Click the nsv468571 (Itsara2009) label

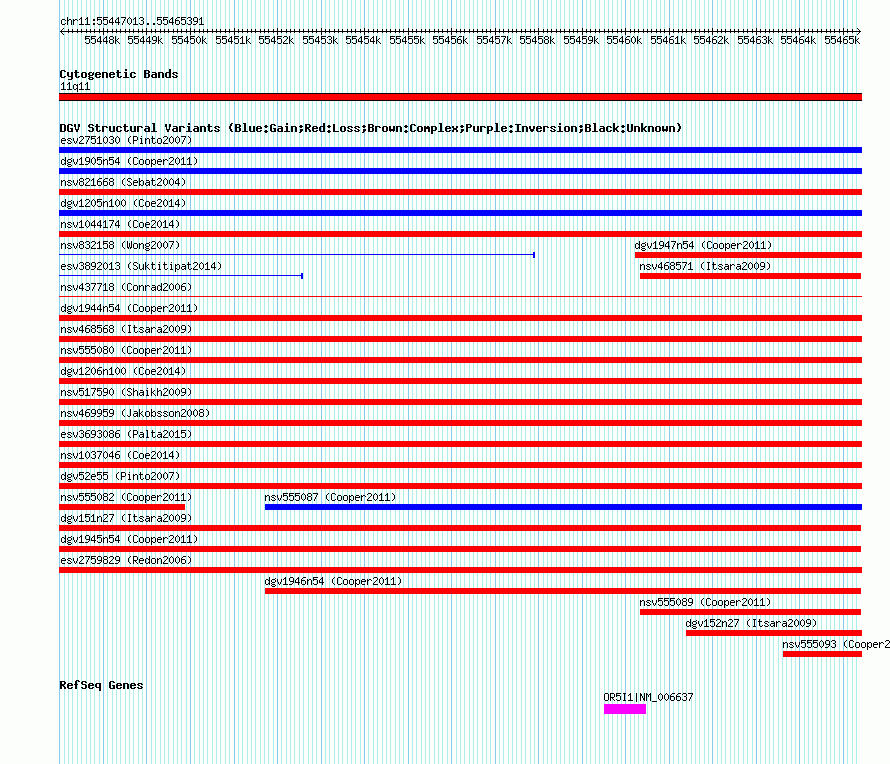click(705, 266)
